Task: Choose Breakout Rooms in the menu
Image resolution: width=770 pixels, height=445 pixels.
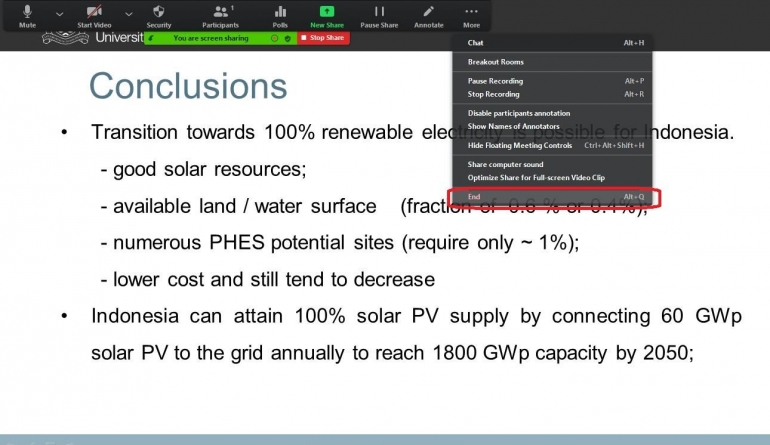Action: pos(495,62)
